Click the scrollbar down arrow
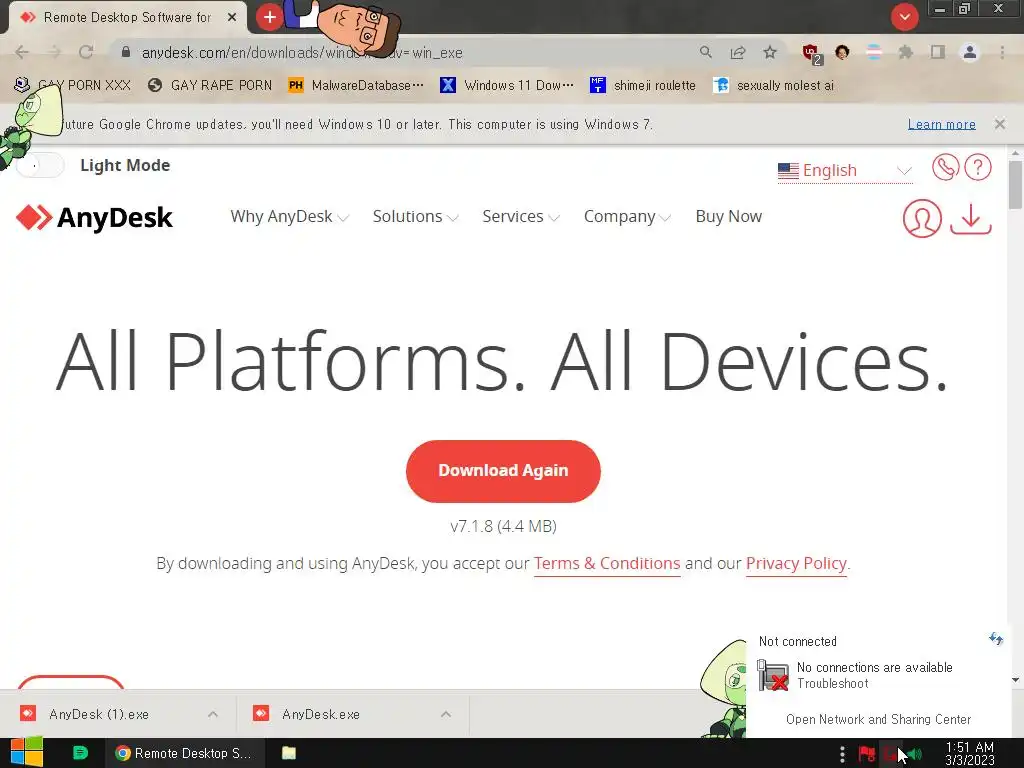Image resolution: width=1024 pixels, height=768 pixels. pos(1015,680)
